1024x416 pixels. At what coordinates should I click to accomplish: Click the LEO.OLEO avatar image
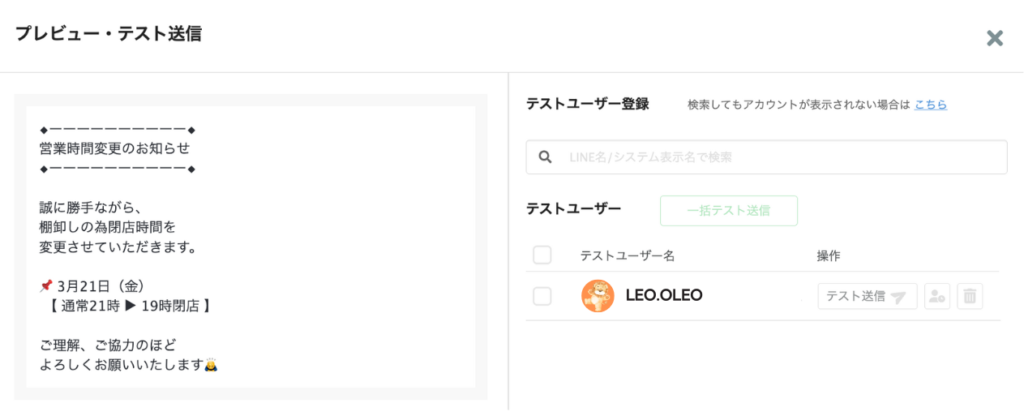coord(598,296)
